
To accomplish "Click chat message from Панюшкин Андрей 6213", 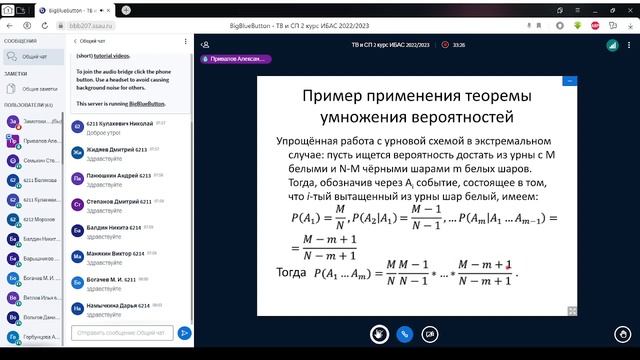I will [129, 180].
